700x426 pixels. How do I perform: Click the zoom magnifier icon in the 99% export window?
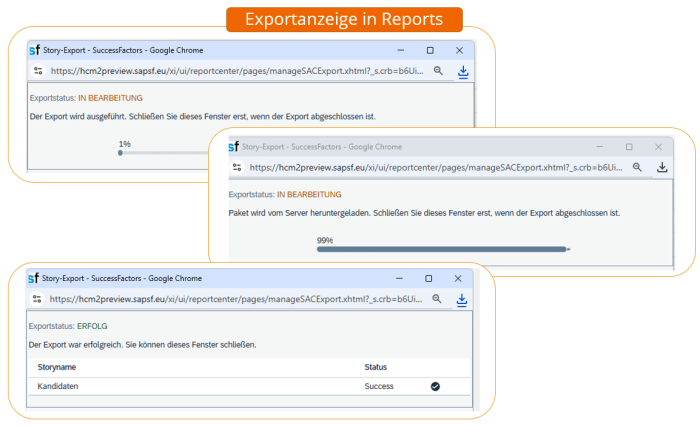(x=637, y=167)
